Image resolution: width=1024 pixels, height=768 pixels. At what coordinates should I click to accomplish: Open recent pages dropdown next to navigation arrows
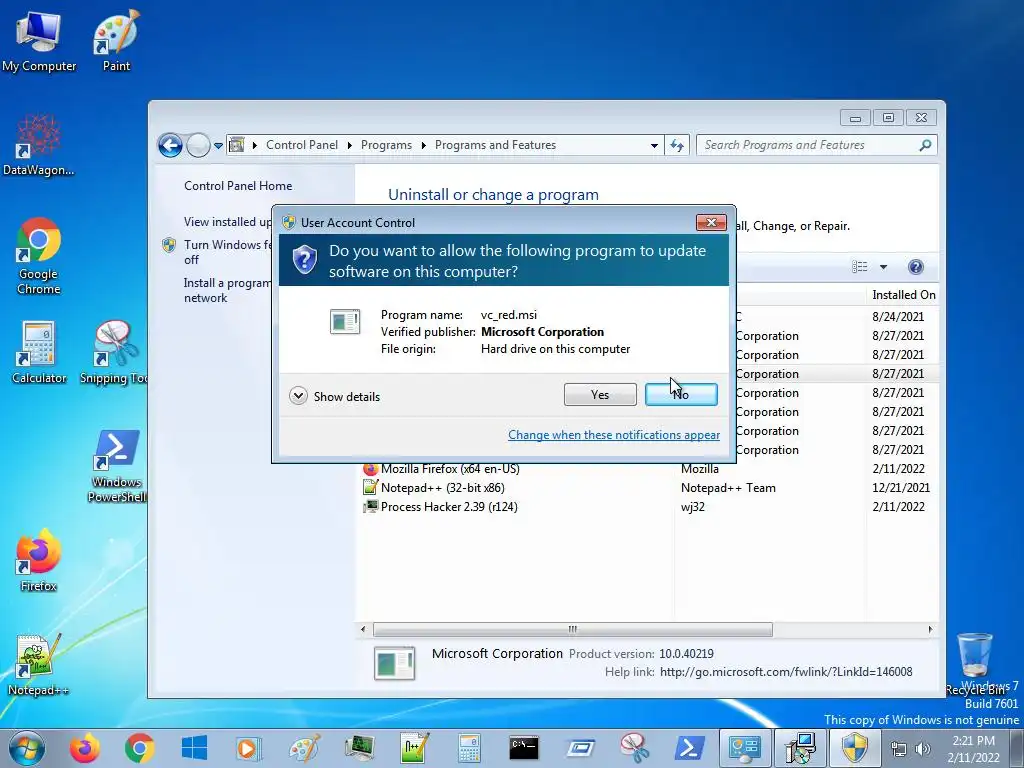[218, 146]
